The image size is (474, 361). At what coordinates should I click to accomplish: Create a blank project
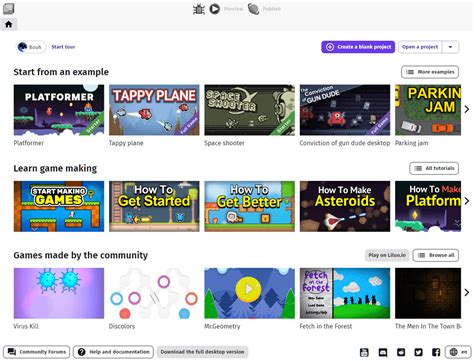pos(358,47)
